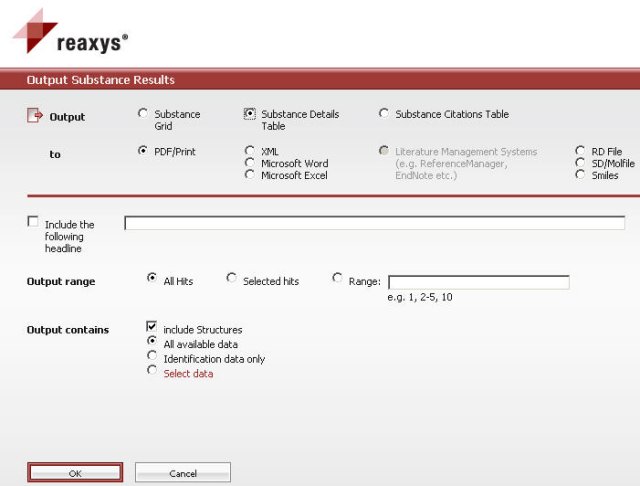640x486 pixels.
Task: Choose SD/Molfile output format
Action: 581,163
